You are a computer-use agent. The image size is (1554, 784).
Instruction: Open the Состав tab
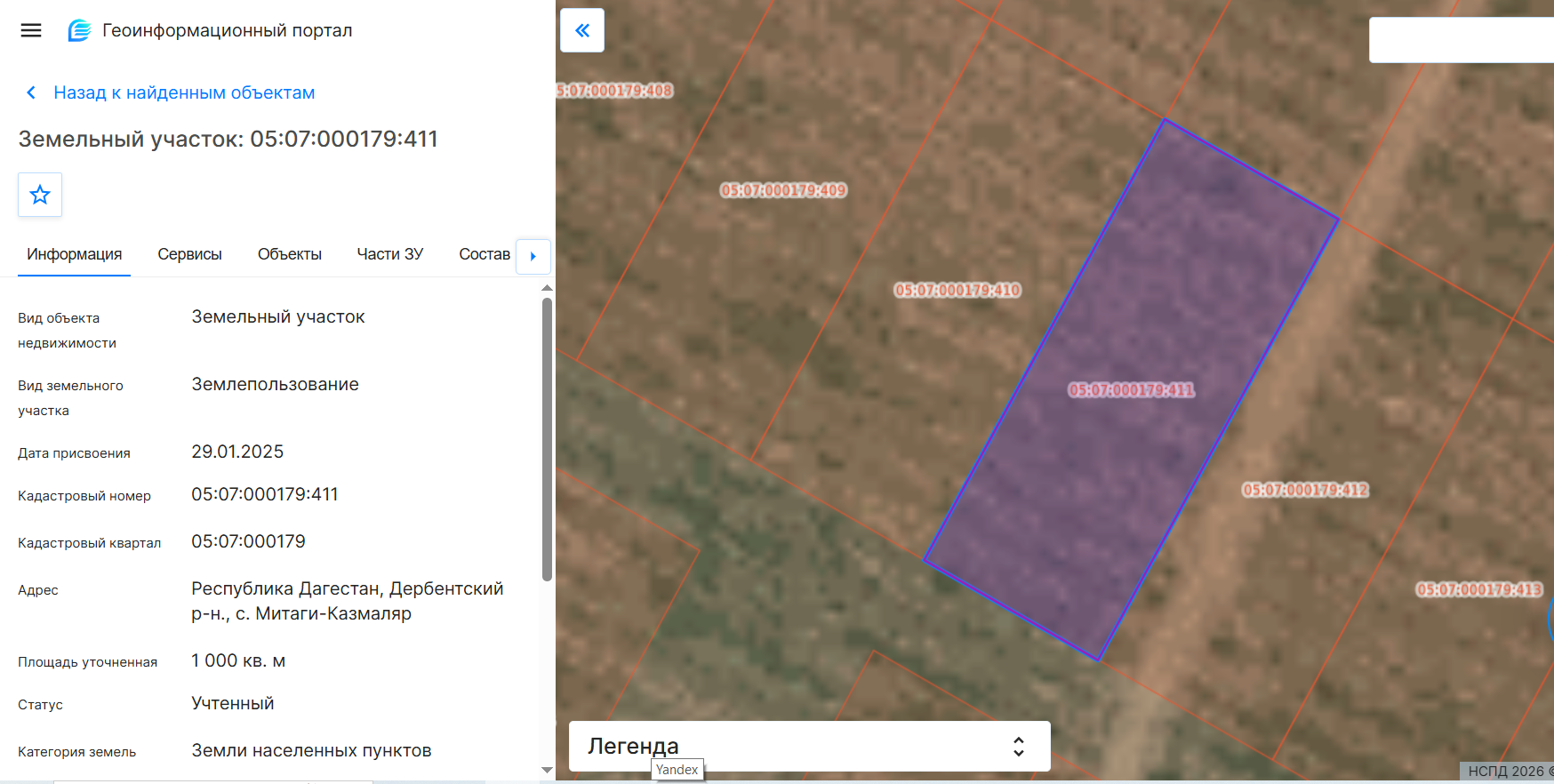tap(485, 254)
